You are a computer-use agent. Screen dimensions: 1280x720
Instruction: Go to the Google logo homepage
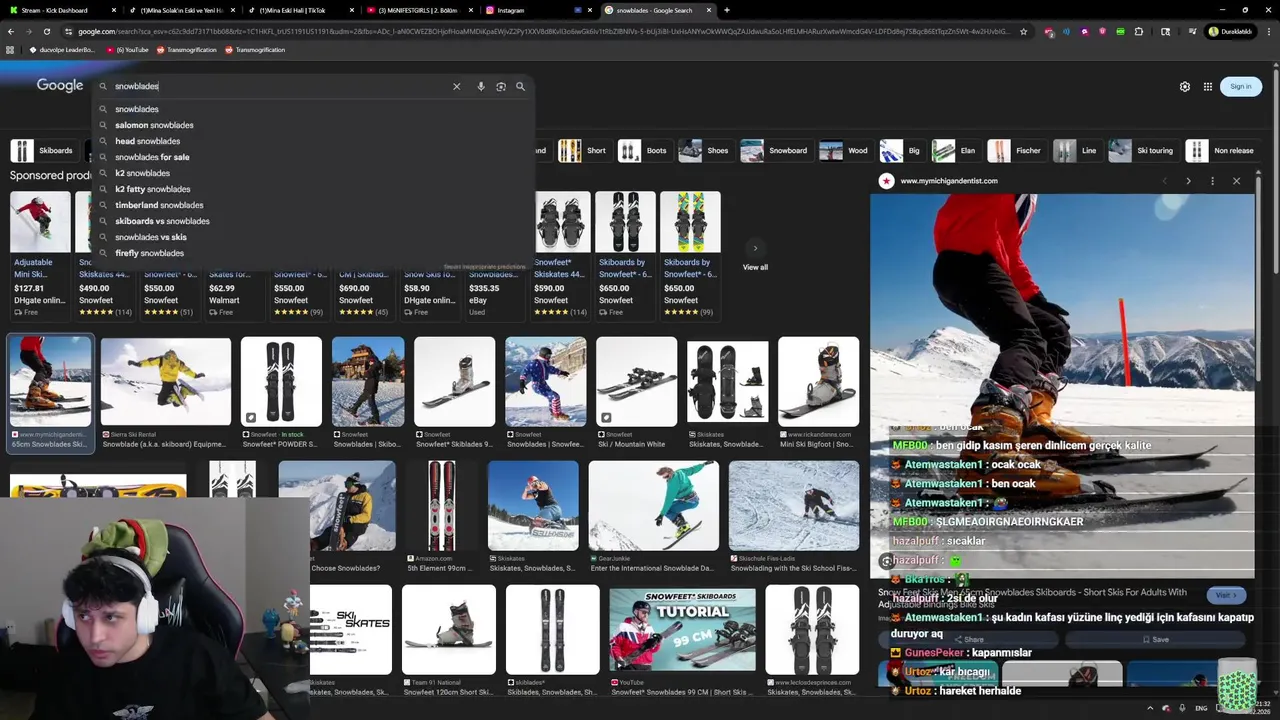[x=60, y=85]
